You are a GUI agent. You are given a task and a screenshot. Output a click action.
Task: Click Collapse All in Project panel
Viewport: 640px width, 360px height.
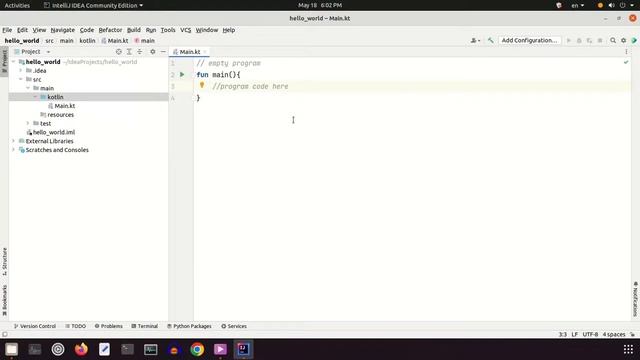(x=140, y=52)
